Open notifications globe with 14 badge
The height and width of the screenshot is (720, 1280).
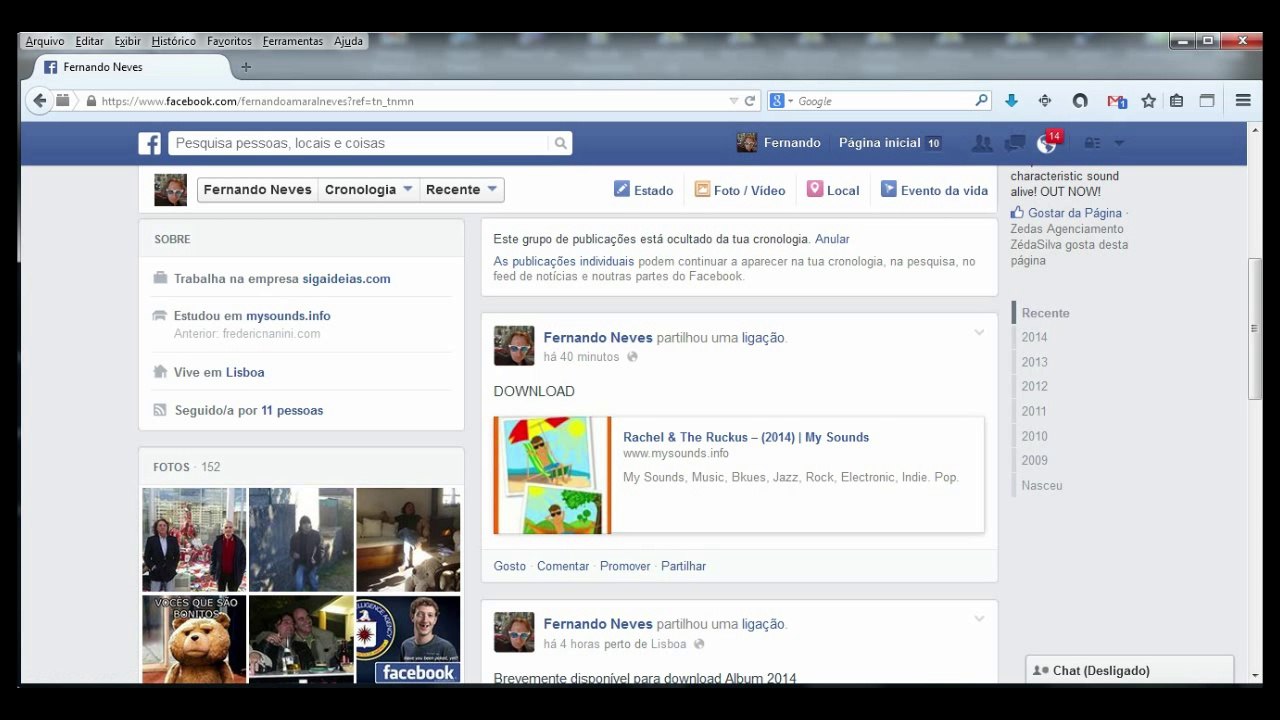(x=1047, y=143)
